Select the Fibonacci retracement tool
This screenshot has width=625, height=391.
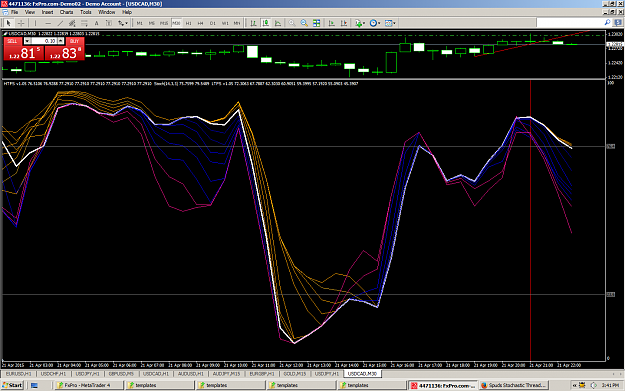point(84,23)
